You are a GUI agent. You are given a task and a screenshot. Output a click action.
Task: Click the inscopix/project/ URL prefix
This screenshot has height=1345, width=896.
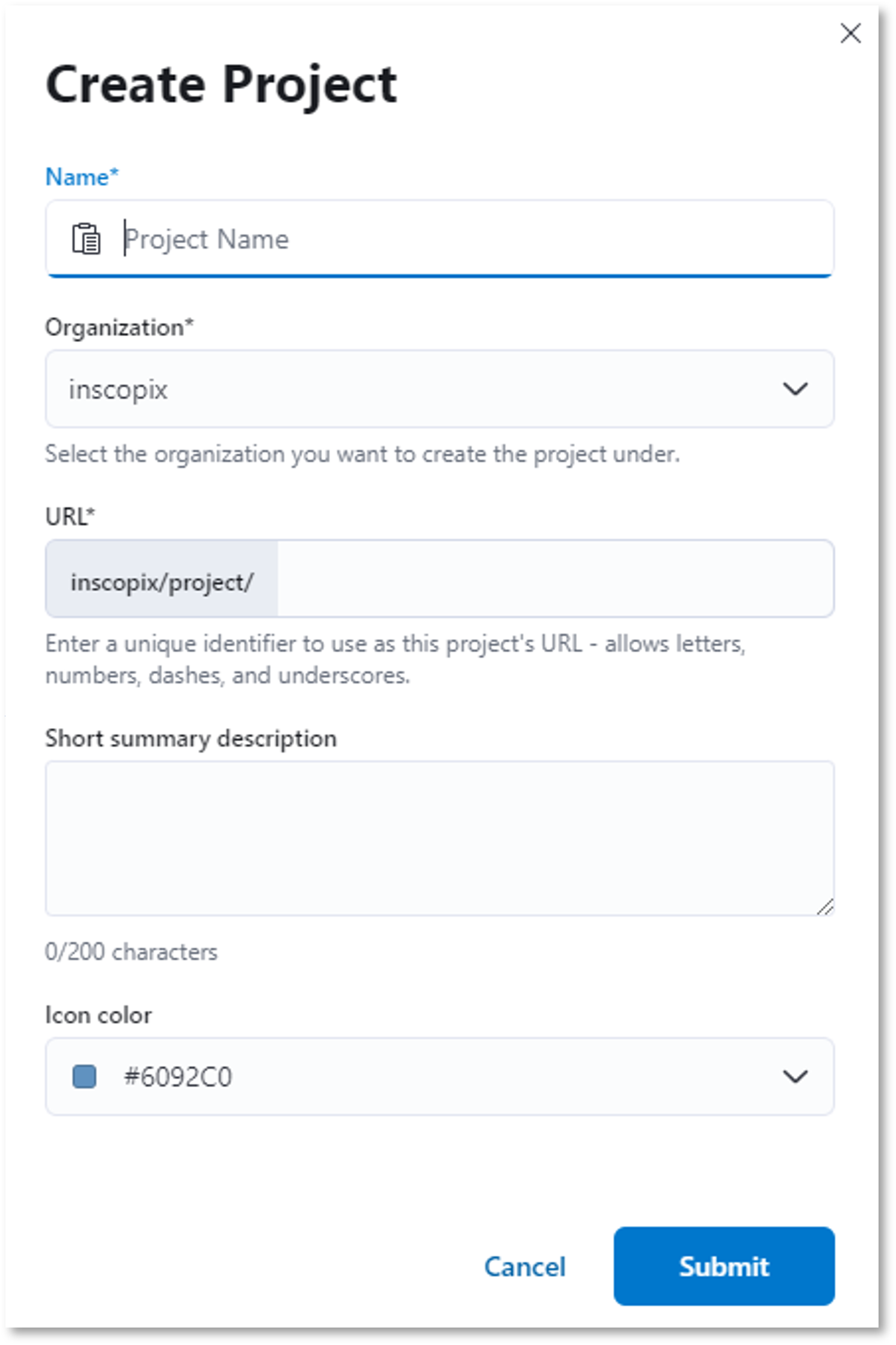pos(162,582)
